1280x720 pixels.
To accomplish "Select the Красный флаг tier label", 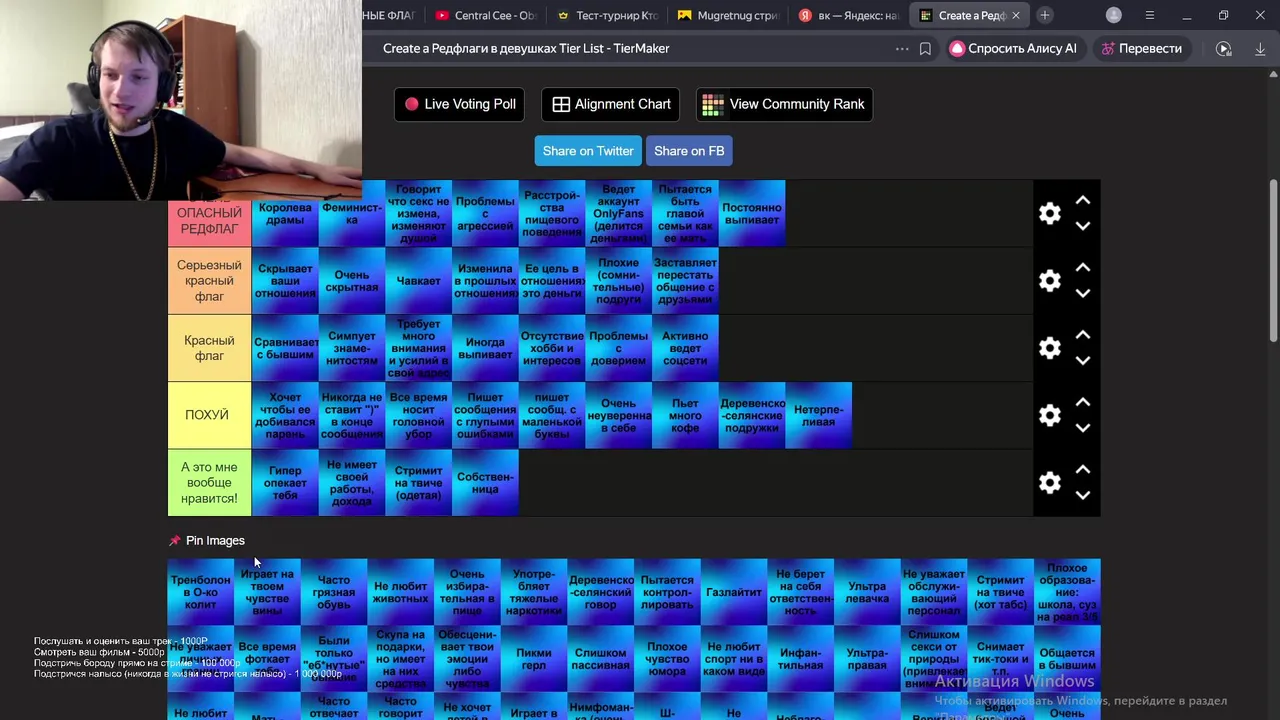I will (210, 348).
